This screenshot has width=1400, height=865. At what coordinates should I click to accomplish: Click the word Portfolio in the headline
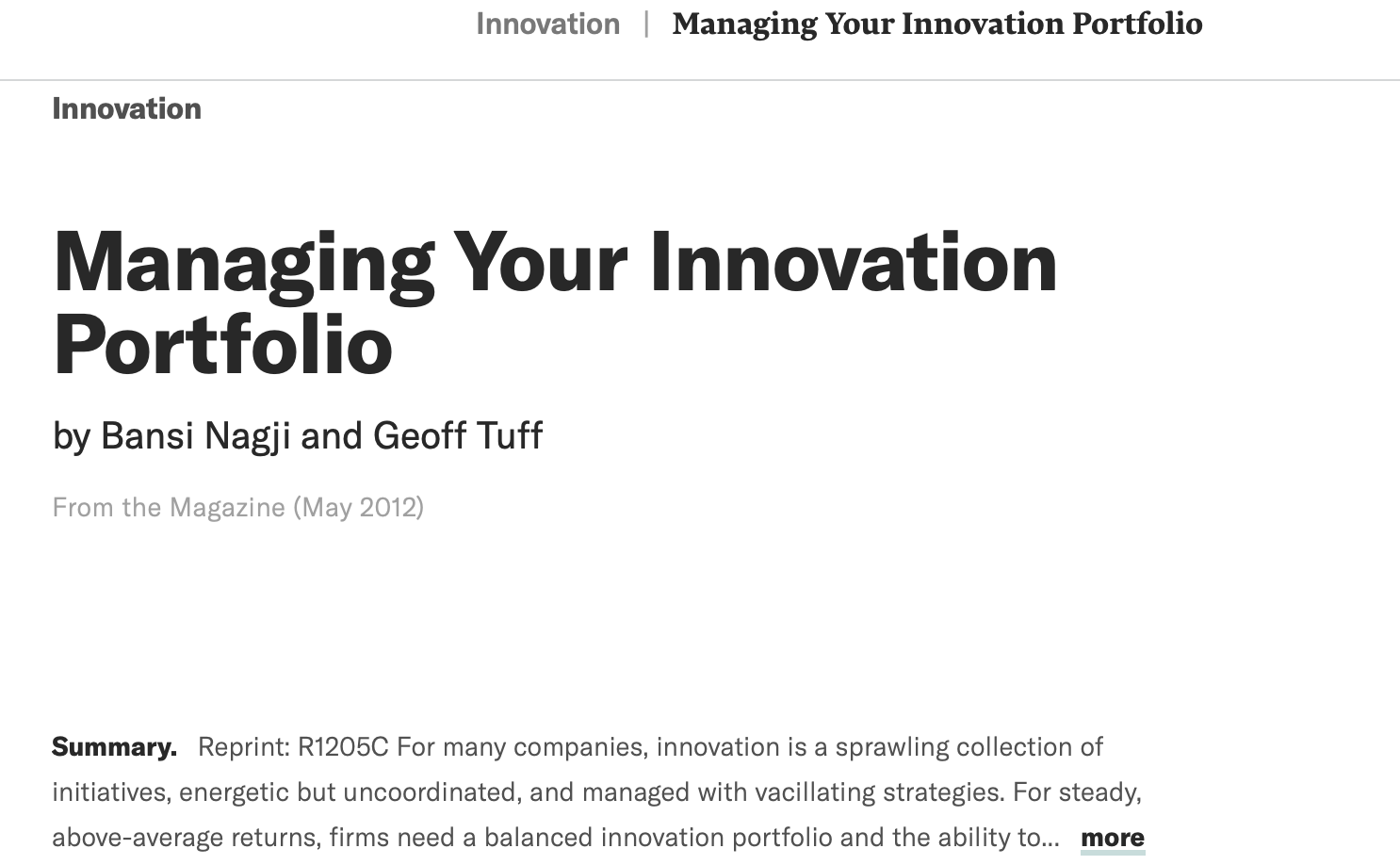[222, 345]
